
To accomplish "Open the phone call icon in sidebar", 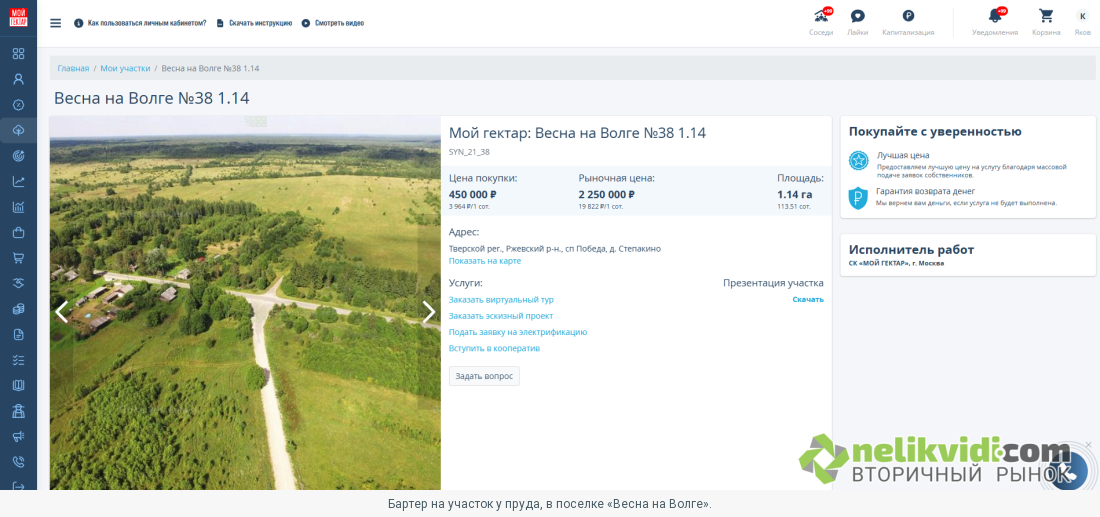I will (18, 462).
